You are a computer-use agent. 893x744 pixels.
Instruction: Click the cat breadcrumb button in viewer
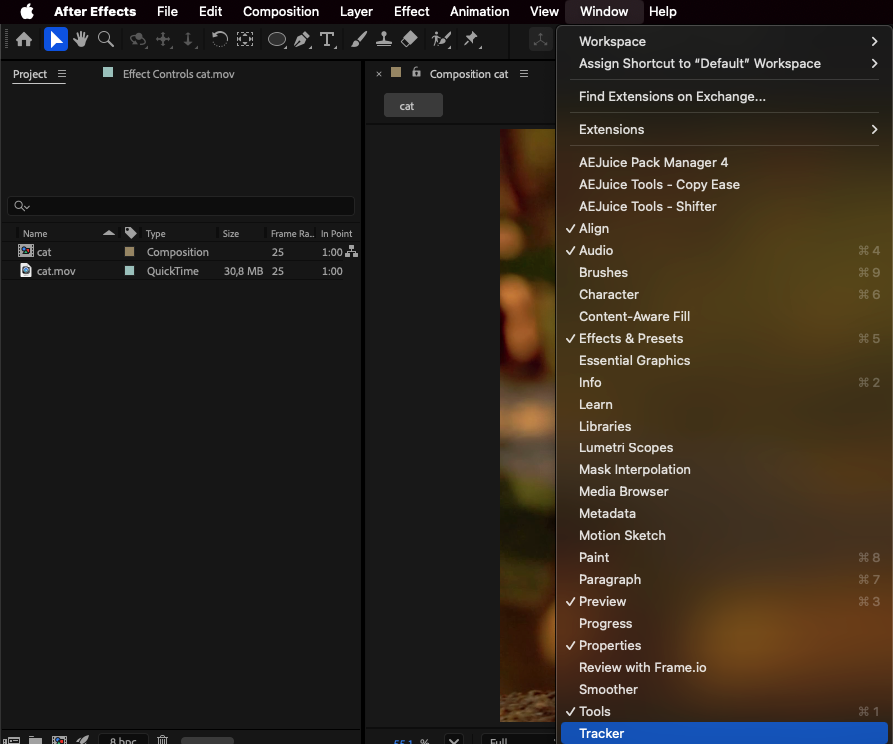coord(413,105)
